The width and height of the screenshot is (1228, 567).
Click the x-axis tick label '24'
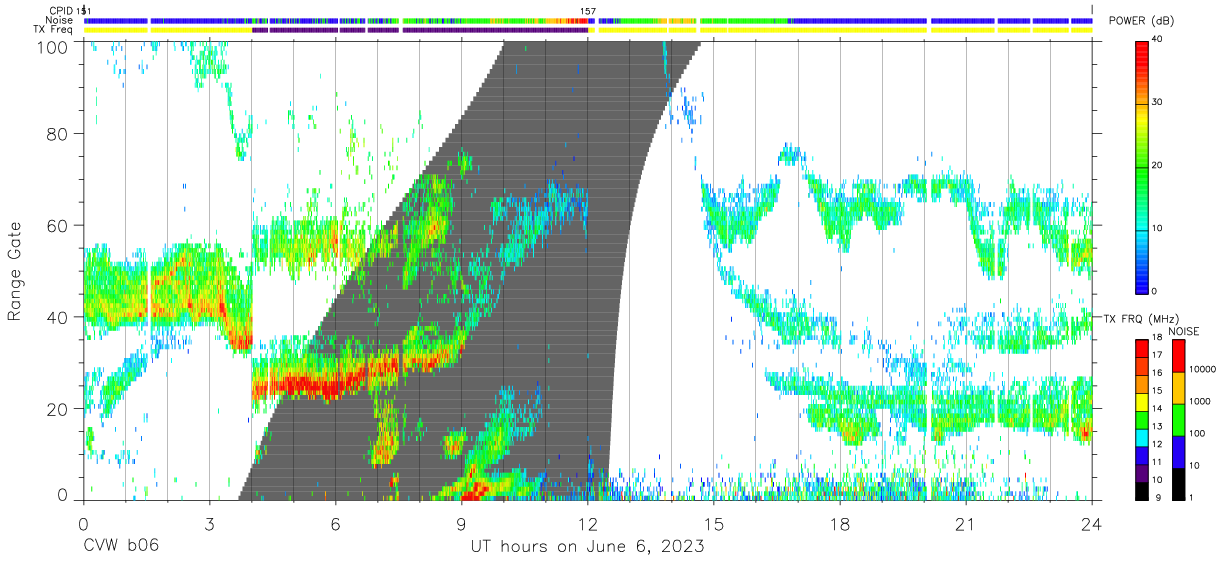1092,522
